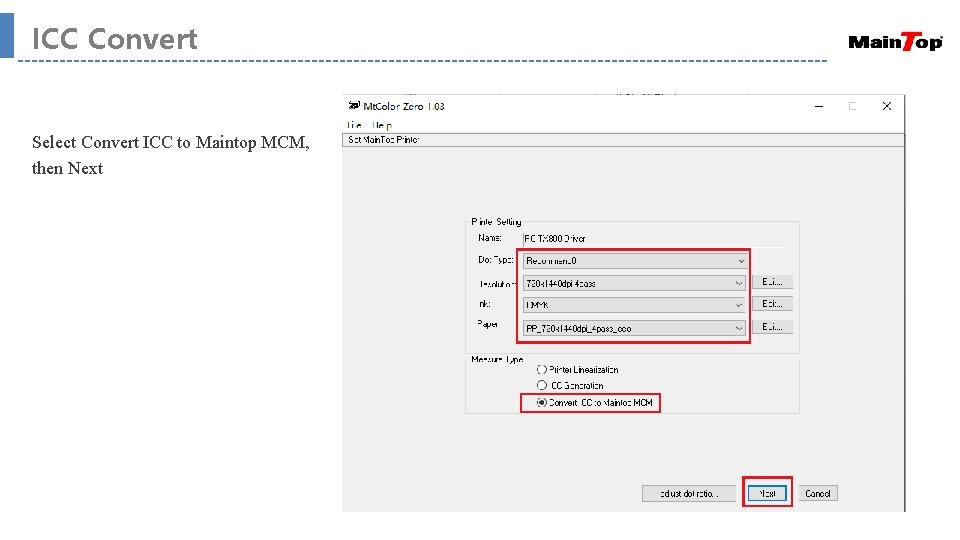Viewport: 960px width, 540px height.
Task: Expand the Resolution combo box
Action: (x=634, y=283)
